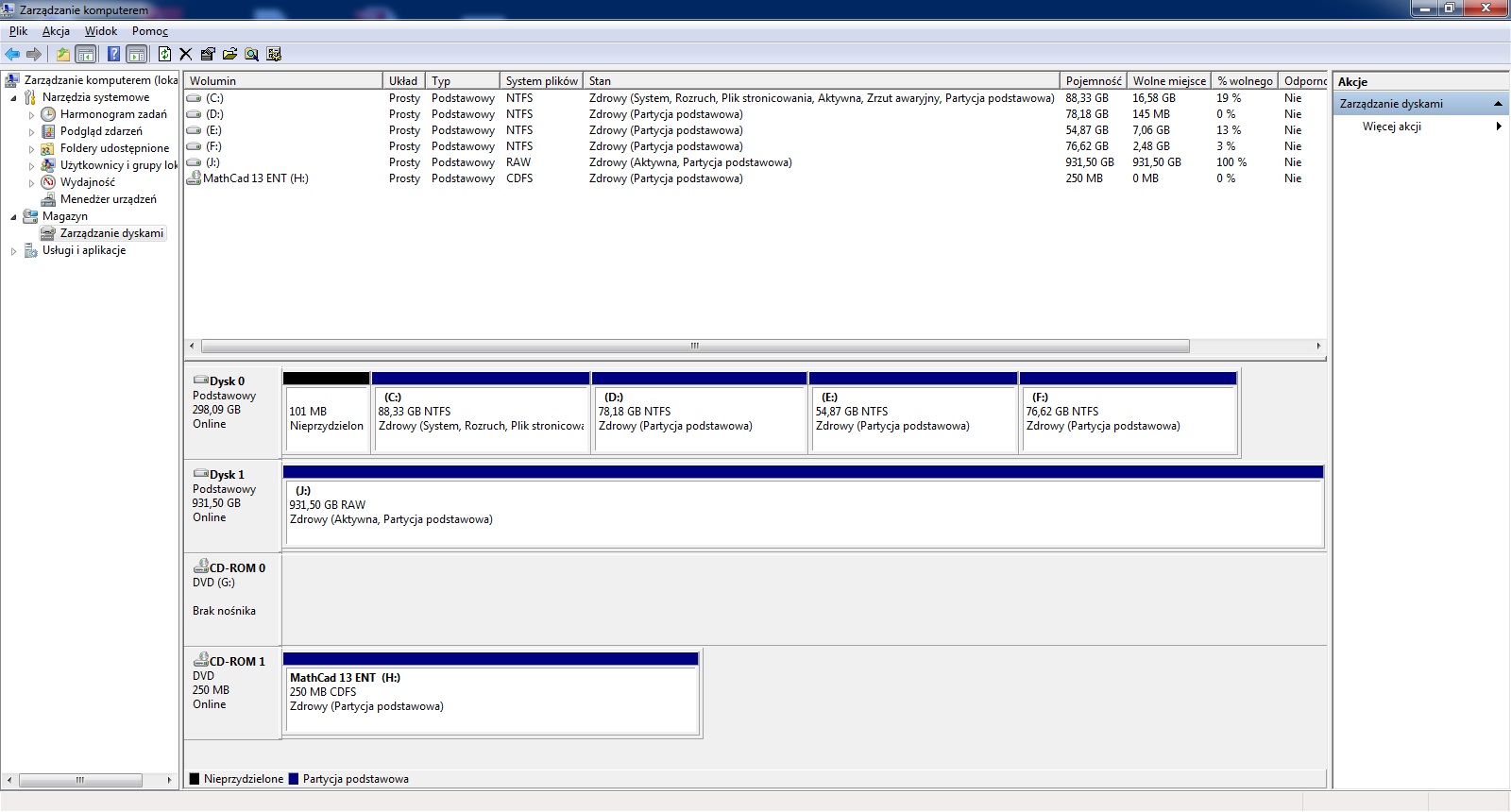Sort by the Wolumin column header
The image size is (1511, 812).
(283, 81)
